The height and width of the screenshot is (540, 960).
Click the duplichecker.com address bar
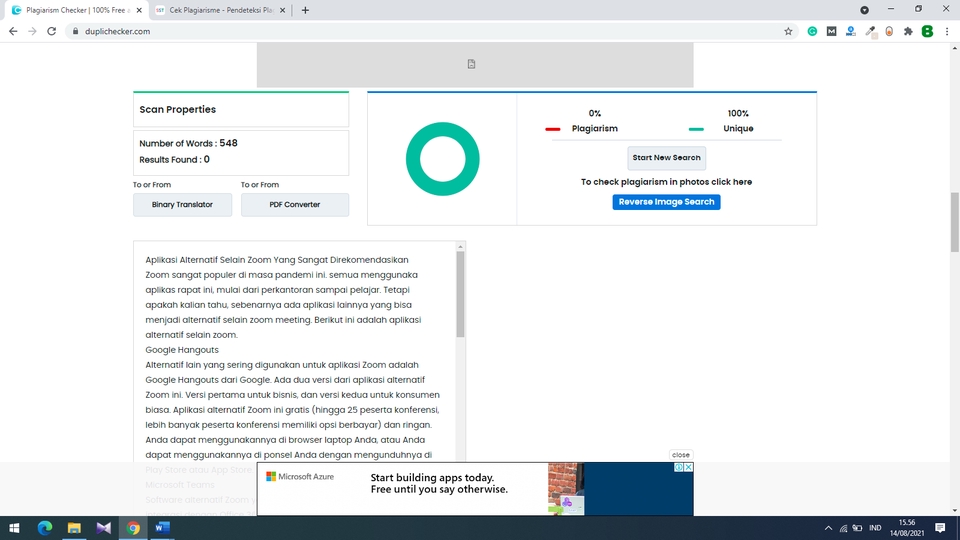429,31
